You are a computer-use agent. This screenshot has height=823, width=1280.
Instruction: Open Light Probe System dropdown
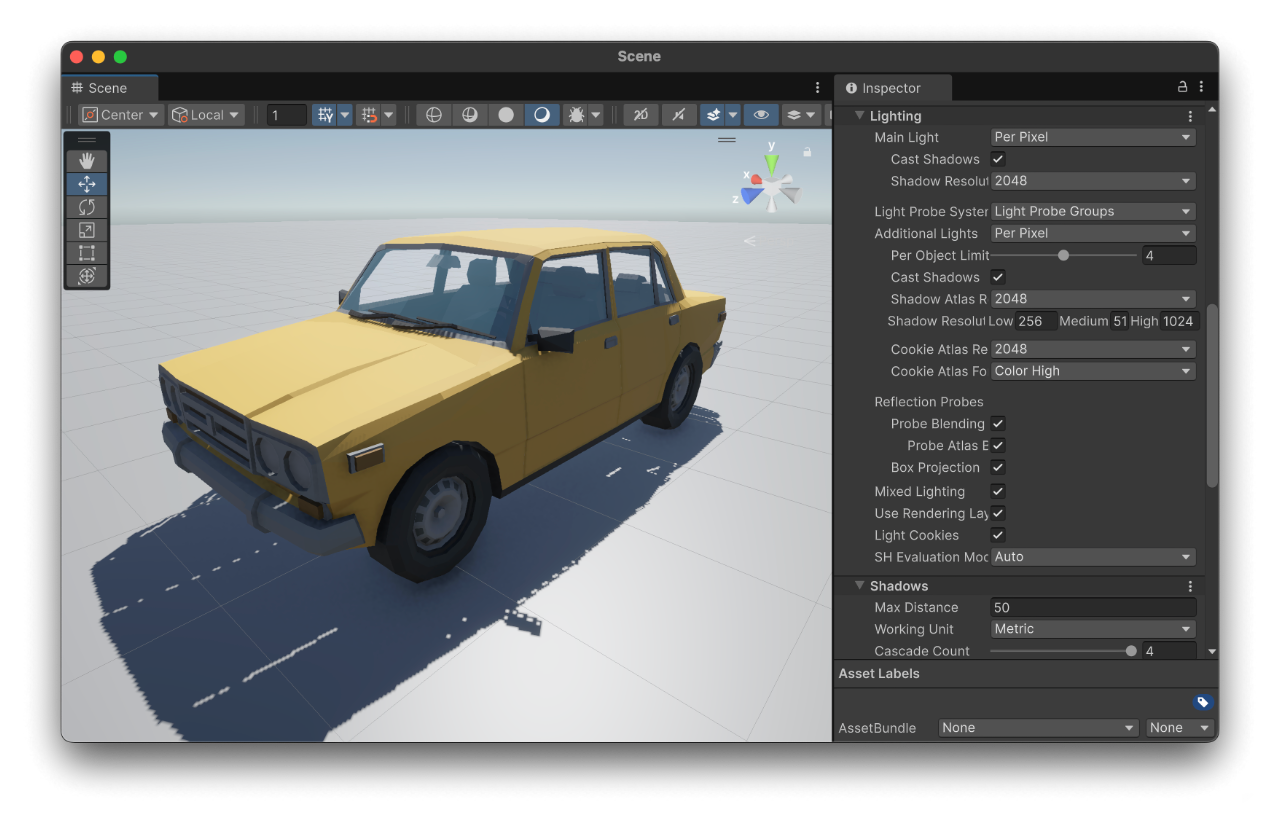tap(1093, 211)
